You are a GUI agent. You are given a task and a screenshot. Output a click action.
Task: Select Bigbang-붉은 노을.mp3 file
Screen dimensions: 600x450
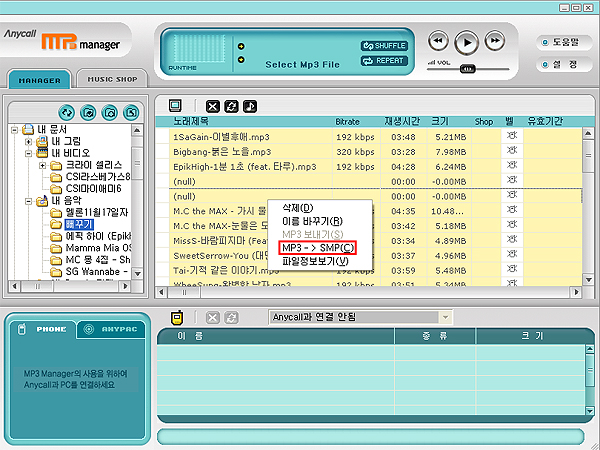(x=222, y=152)
